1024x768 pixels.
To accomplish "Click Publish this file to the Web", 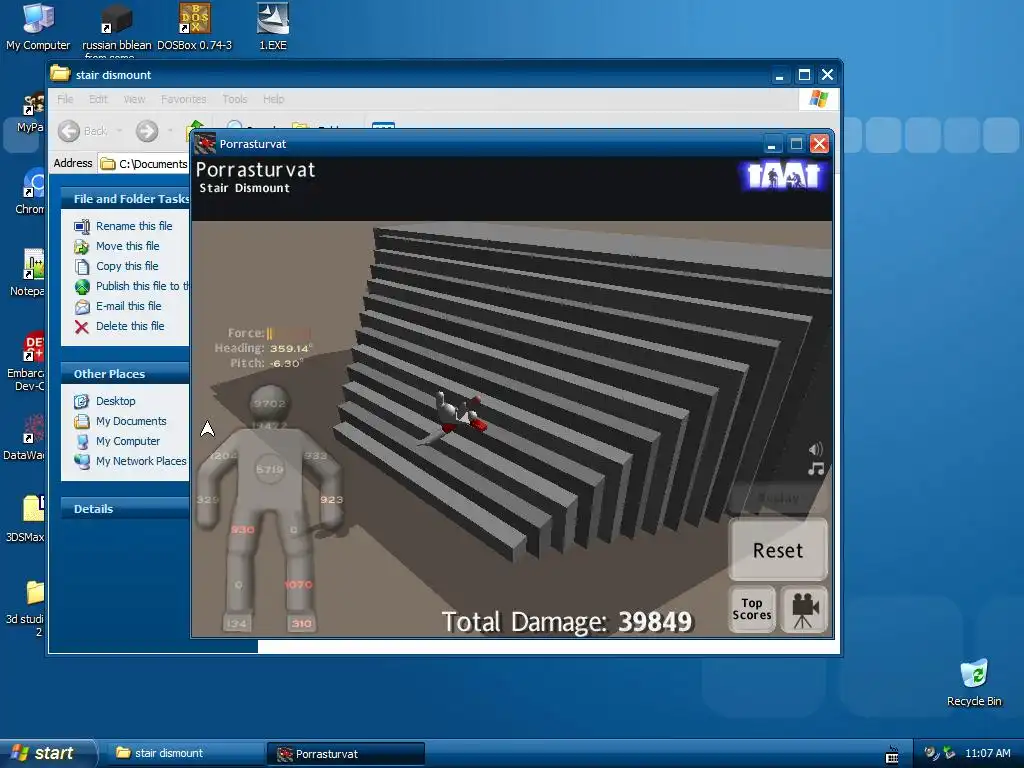I will 142,286.
